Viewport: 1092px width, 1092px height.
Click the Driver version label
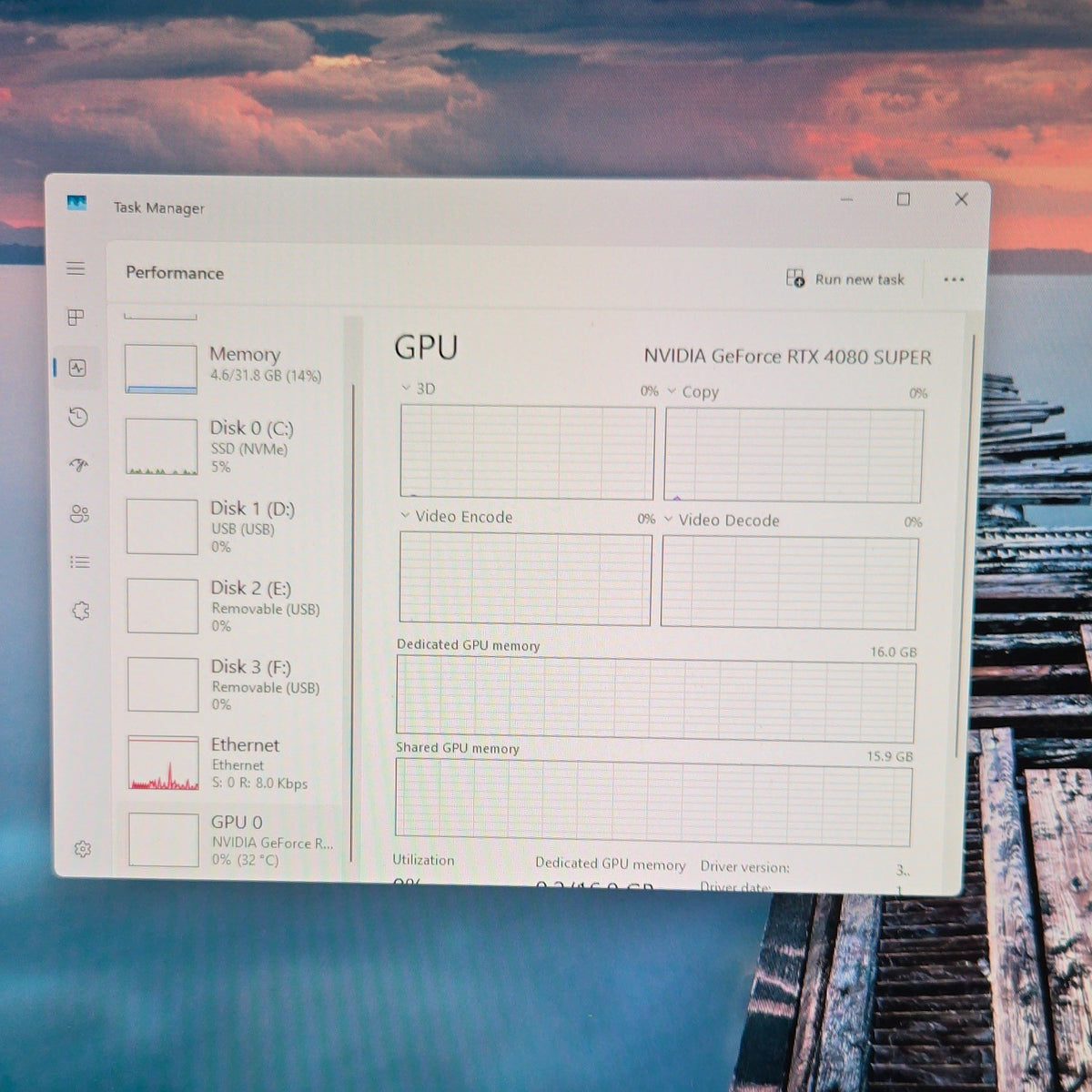click(x=745, y=867)
